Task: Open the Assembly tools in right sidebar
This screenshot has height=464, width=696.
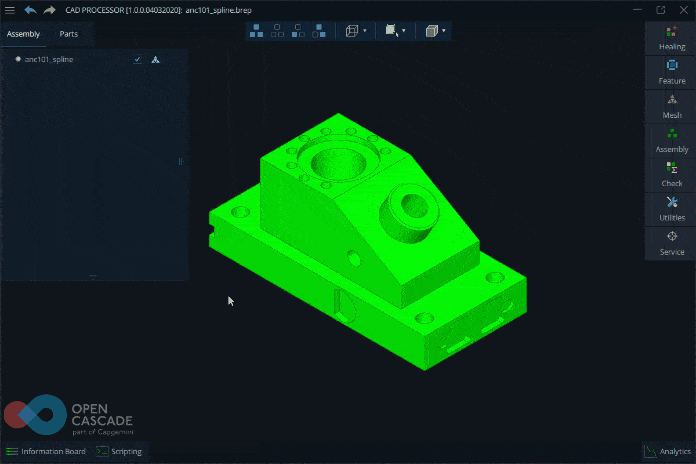Action: pyautogui.click(x=672, y=141)
